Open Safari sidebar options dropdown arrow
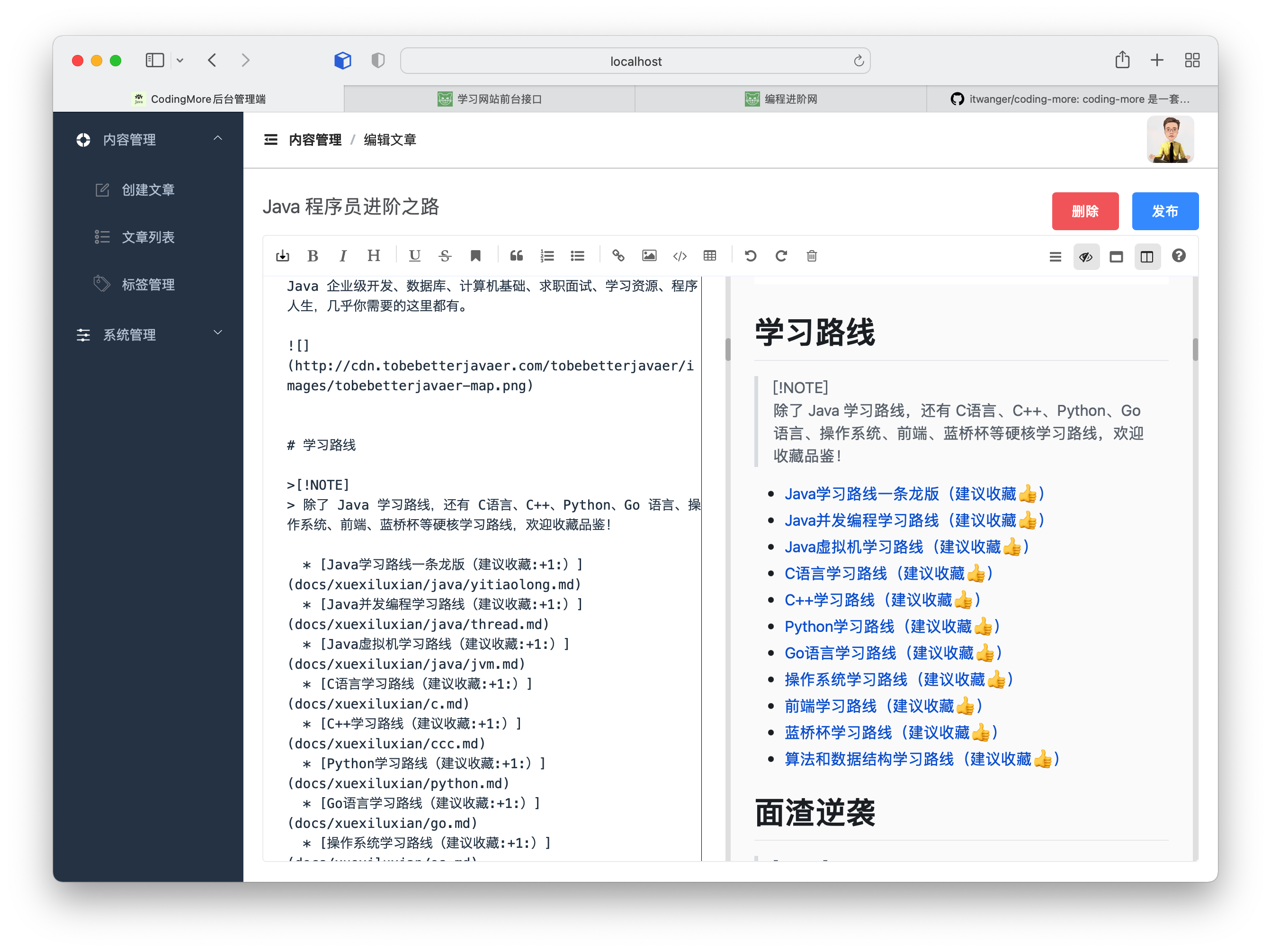 [180, 60]
